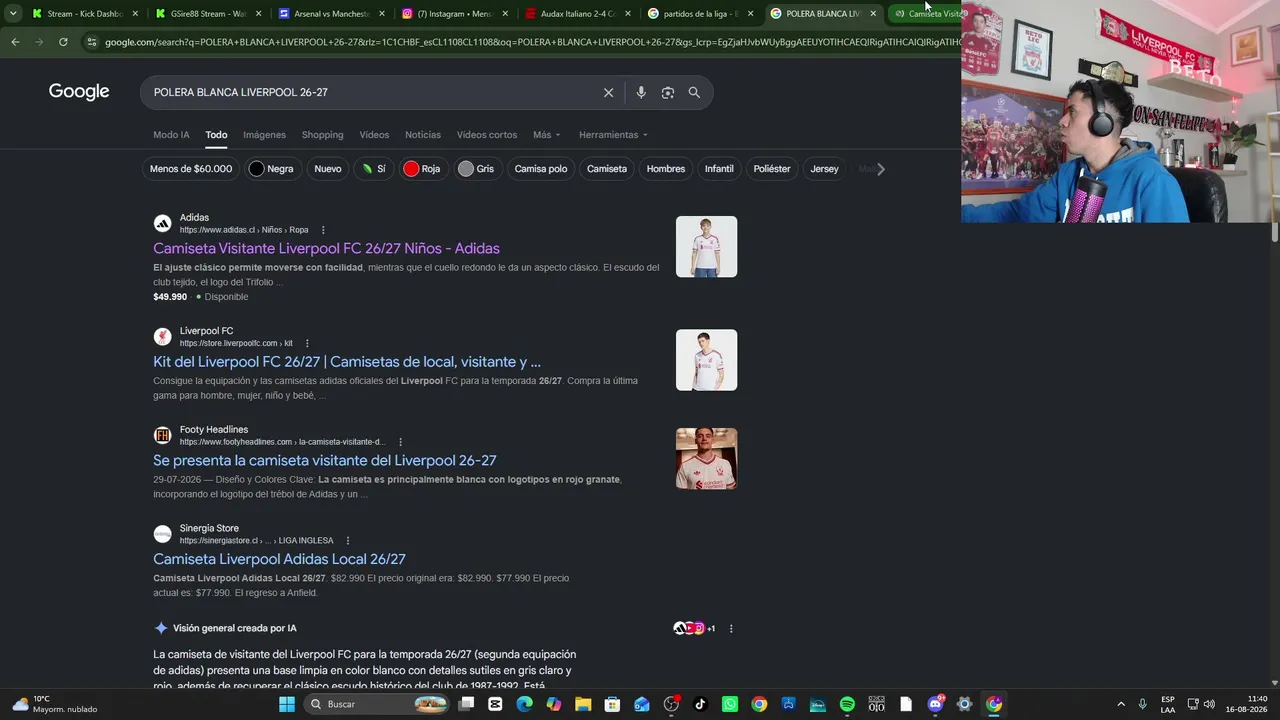
Task: Switch to the Instagram tab
Action: [454, 14]
